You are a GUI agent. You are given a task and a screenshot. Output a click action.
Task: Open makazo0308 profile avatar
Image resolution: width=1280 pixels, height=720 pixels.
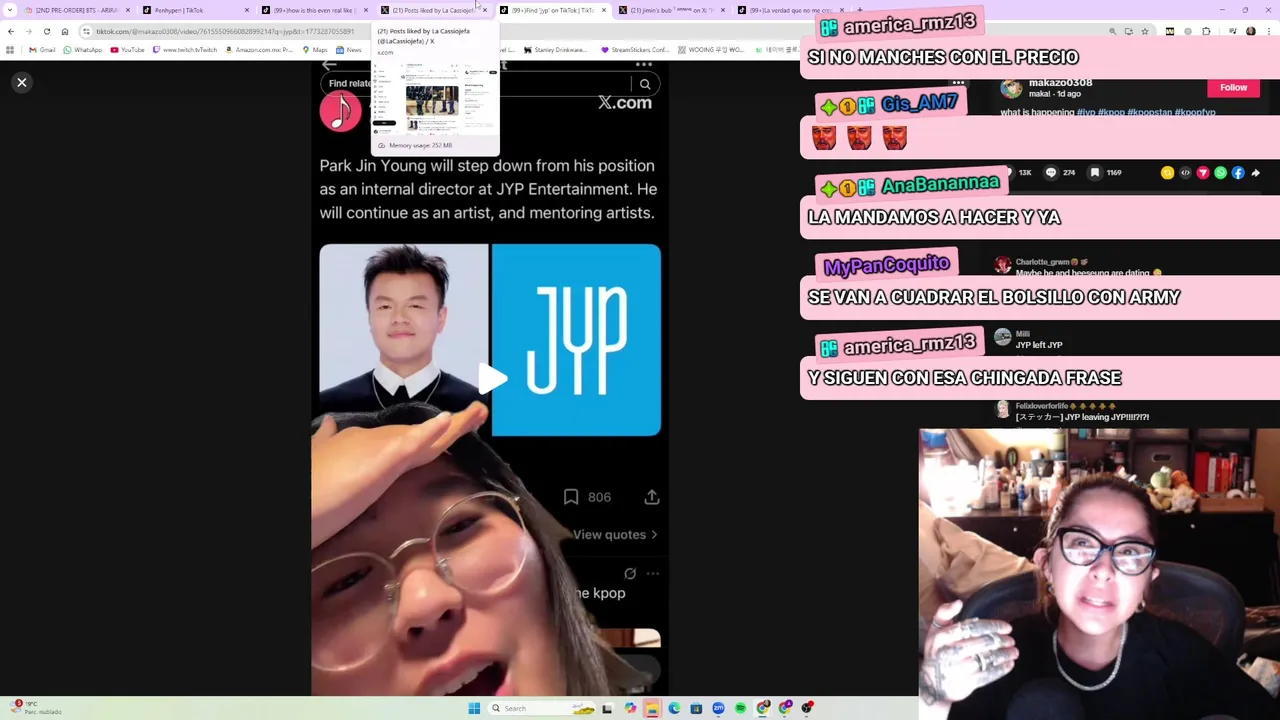click(x=1011, y=89)
